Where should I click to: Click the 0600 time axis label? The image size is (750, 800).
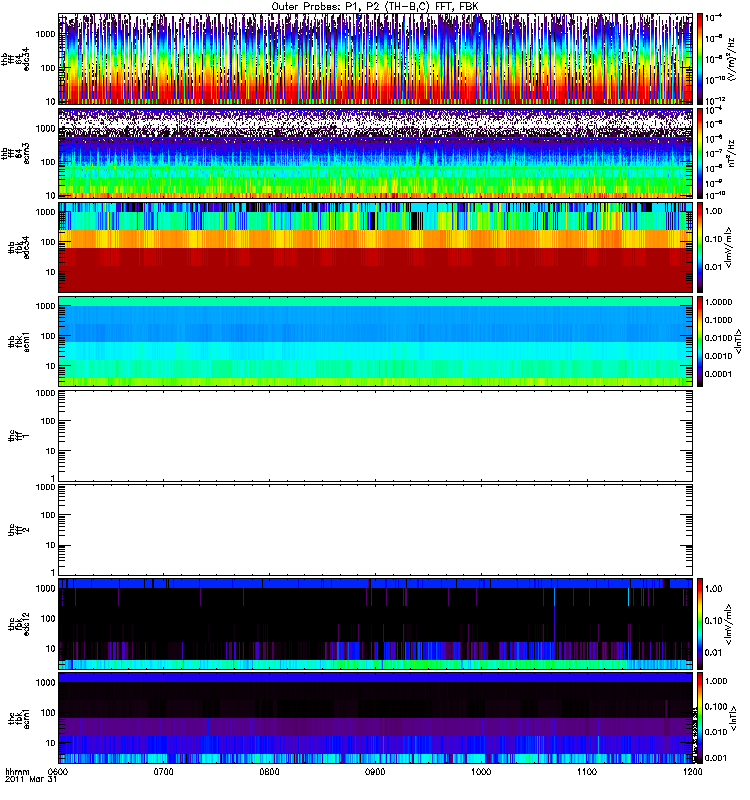coord(58,772)
